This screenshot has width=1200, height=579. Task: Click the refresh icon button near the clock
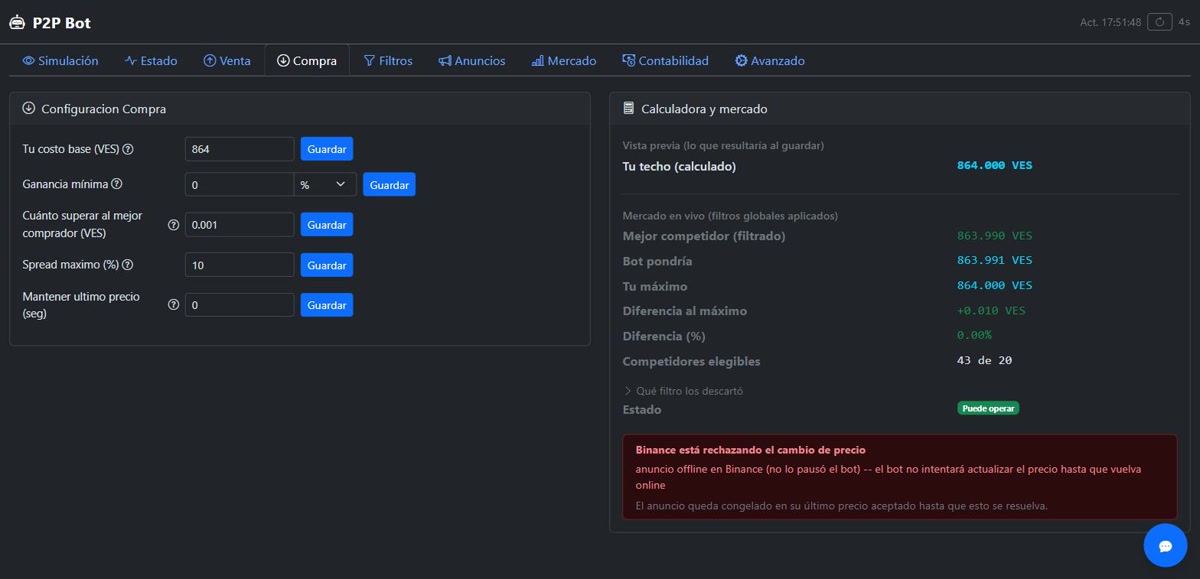point(1160,22)
